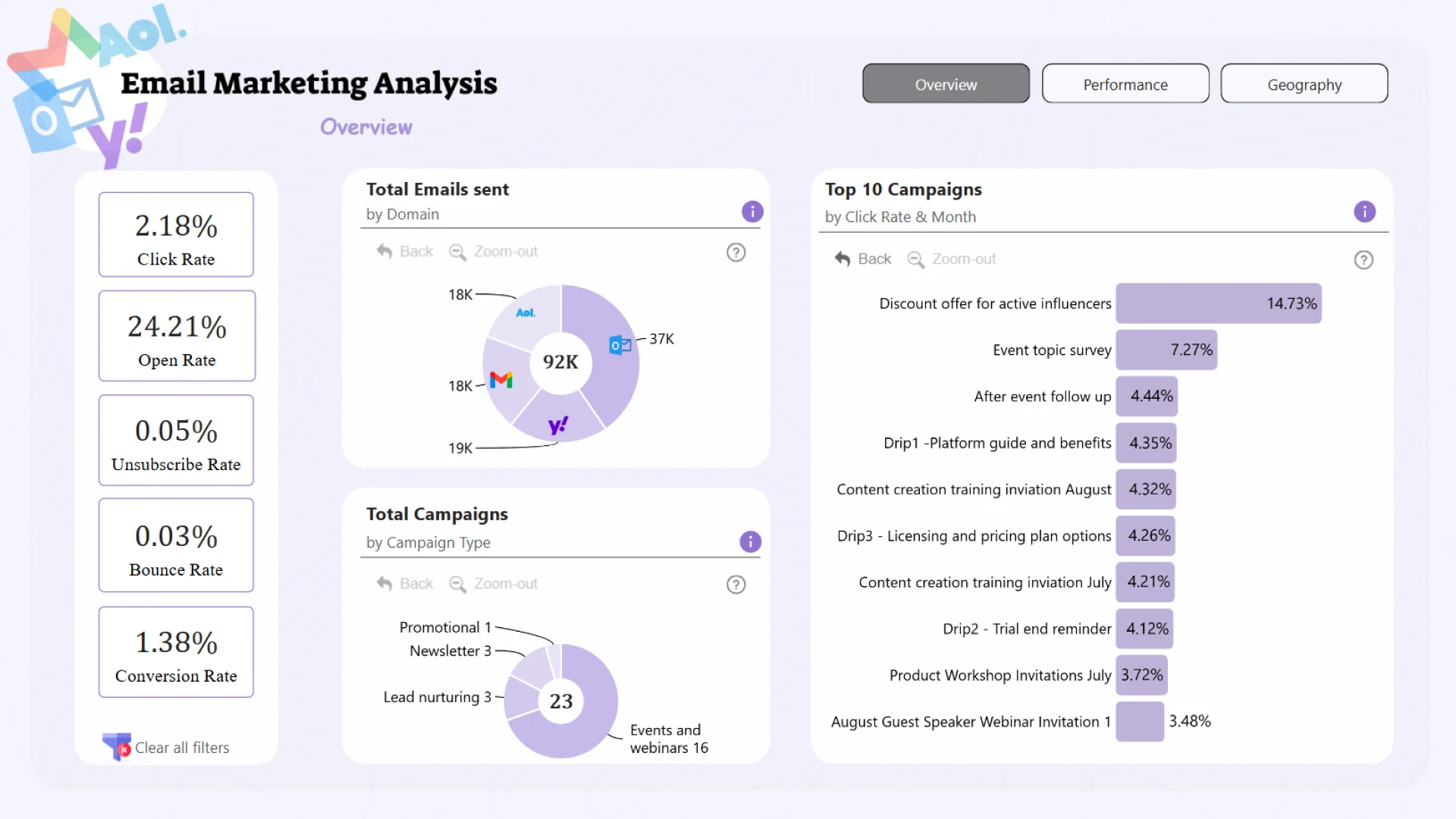This screenshot has width=1456, height=819.
Task: Click Drip2 - Trial end reminder label
Action: click(1027, 629)
